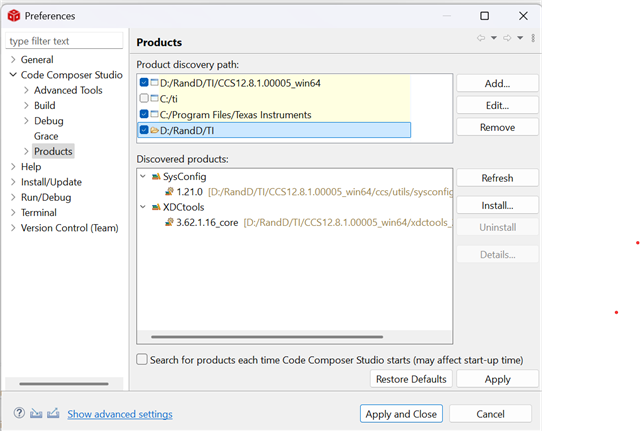Click the forward navigation arrow icon

507,38
